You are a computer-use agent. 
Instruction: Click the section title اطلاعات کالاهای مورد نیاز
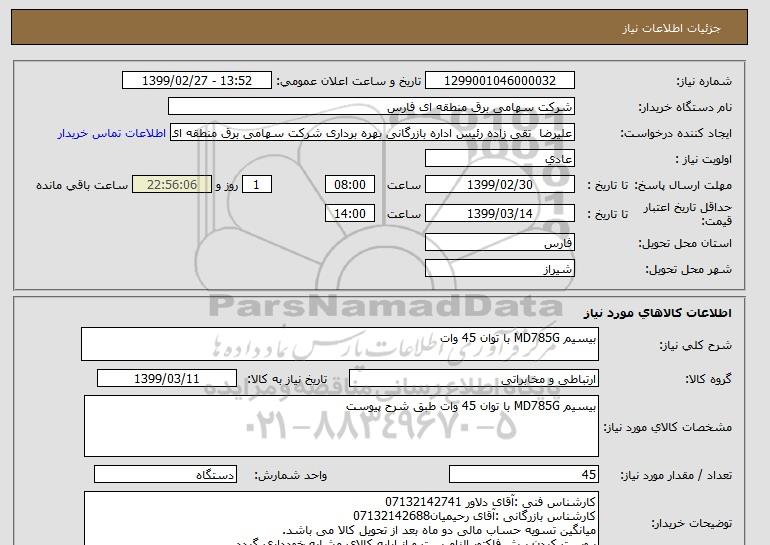pyautogui.click(x=658, y=313)
